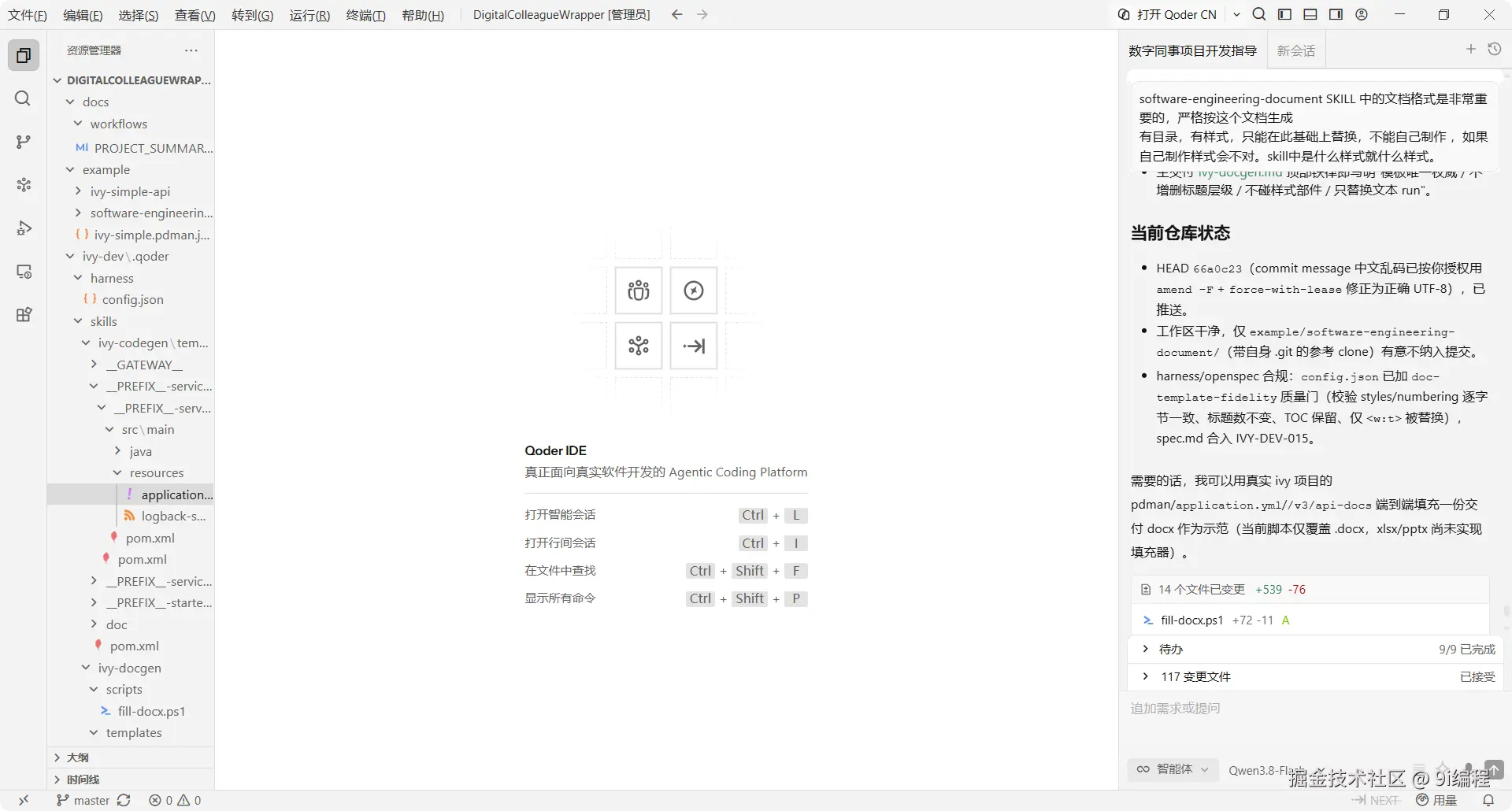Open the account profile icon
The width and height of the screenshot is (1512, 811).
(1362, 14)
